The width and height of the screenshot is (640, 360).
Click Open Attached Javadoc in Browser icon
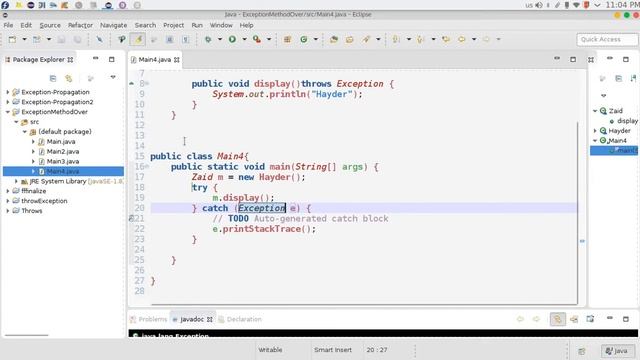click(x=590, y=319)
